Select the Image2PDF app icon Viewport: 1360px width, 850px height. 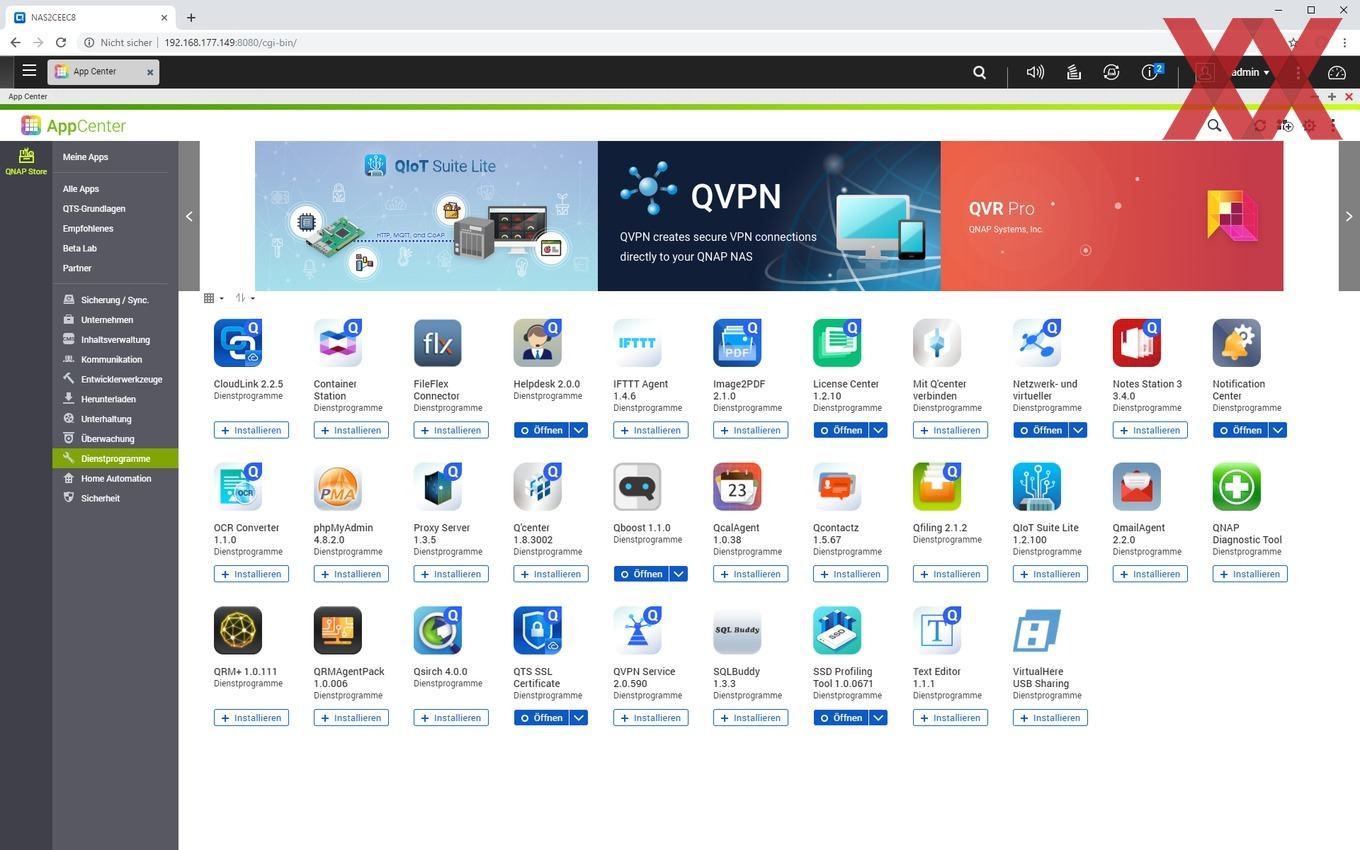pos(738,343)
